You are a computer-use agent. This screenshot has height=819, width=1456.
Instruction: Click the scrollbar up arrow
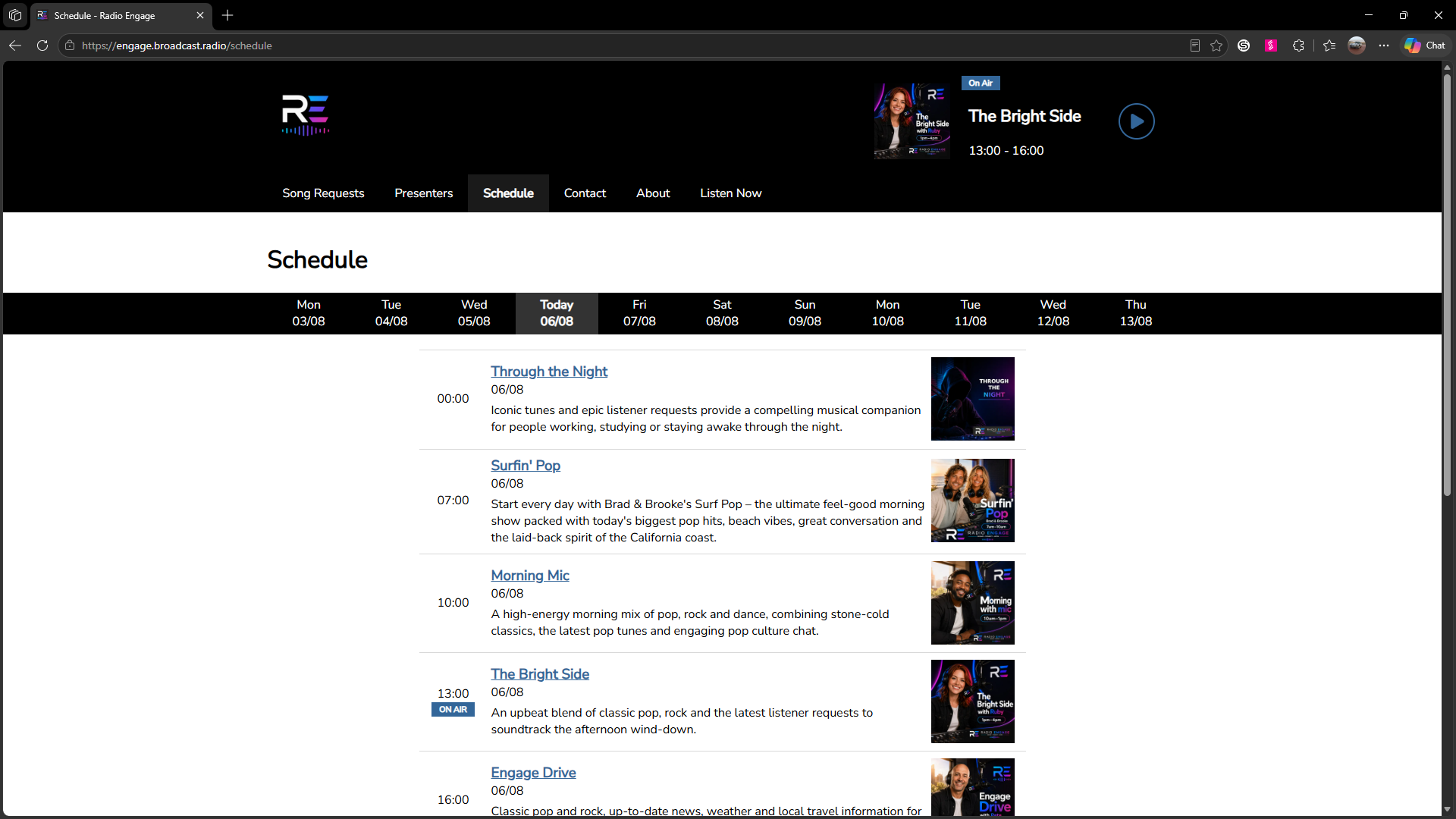point(1447,67)
